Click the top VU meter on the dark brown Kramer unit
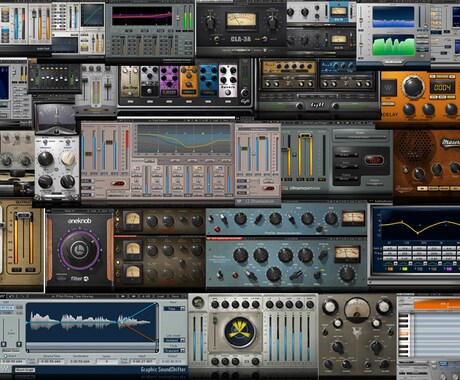Viewport: 460px width, 380px height. click(x=132, y=220)
